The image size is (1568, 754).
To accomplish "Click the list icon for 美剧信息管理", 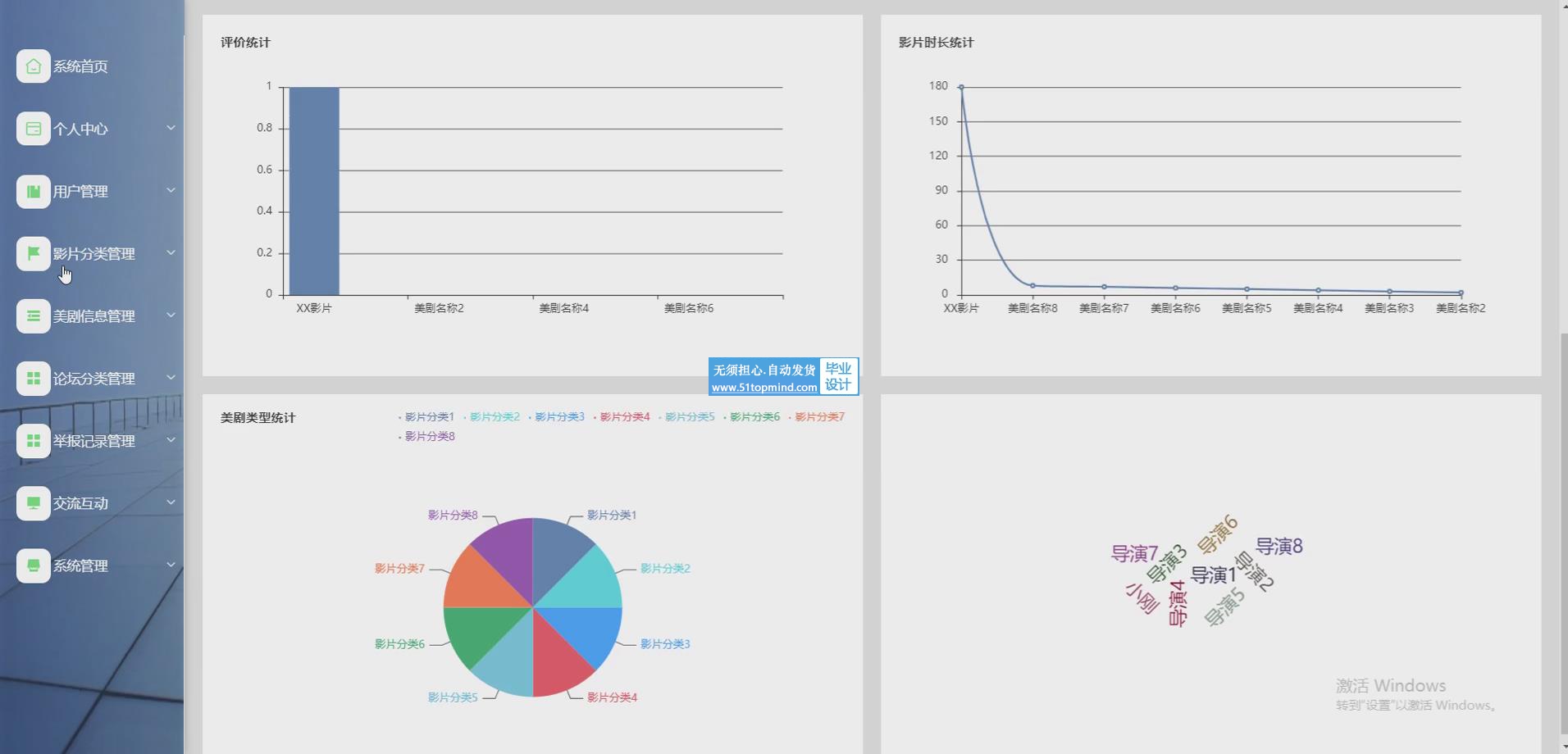I will click(33, 316).
